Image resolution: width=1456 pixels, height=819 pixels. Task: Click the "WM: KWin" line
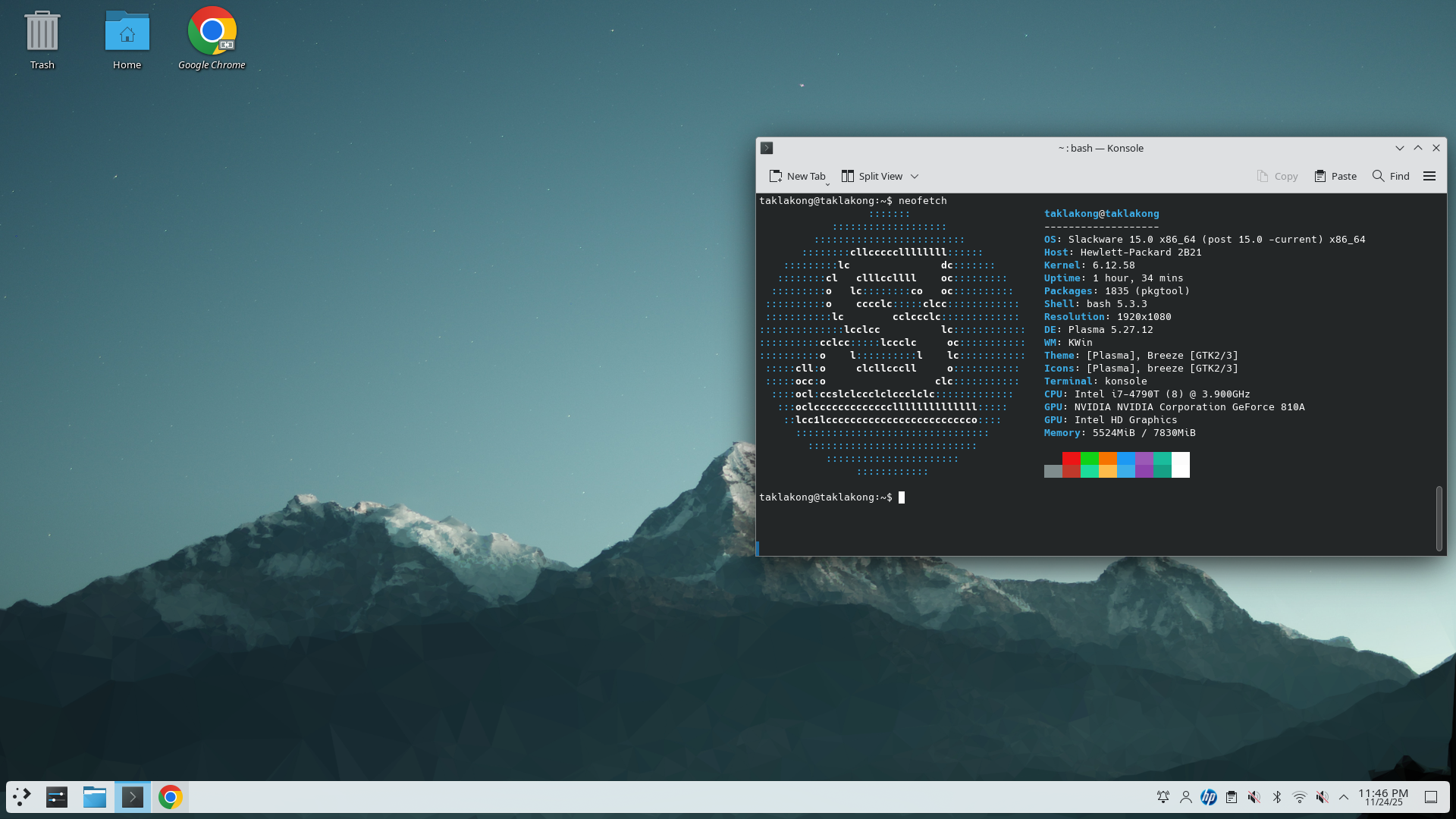[x=1068, y=343]
